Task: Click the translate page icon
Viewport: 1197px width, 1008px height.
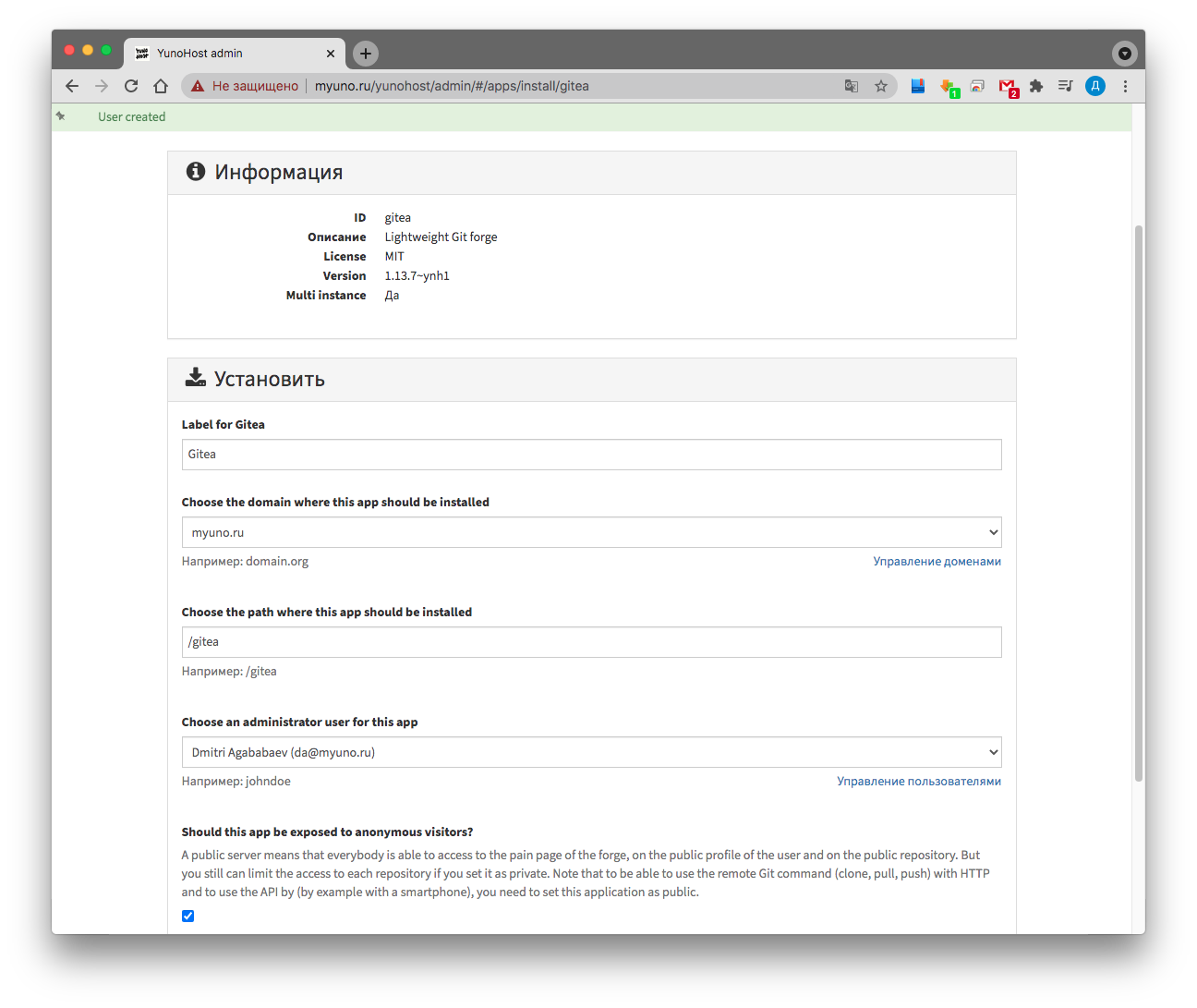Action: click(852, 86)
